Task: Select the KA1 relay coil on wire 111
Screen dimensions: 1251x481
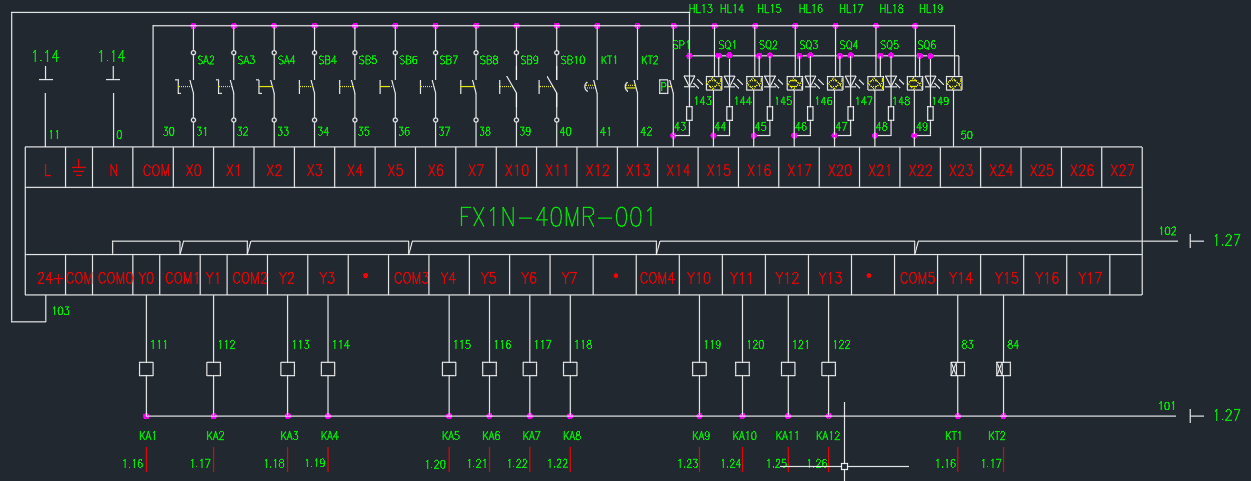Action: [x=146, y=369]
